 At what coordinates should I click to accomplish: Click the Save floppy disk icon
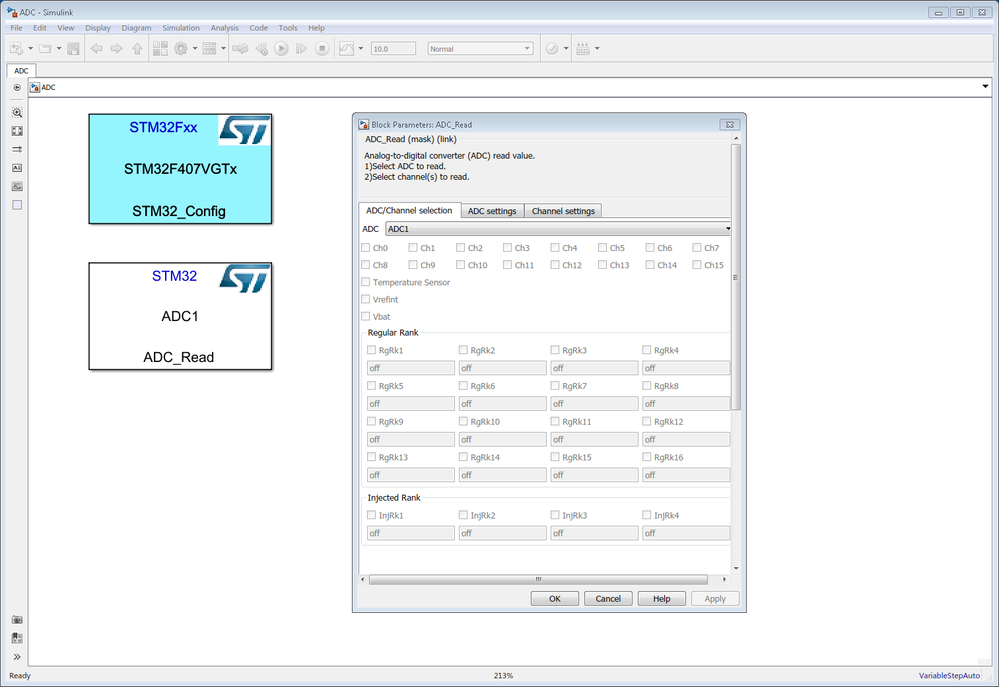73,48
